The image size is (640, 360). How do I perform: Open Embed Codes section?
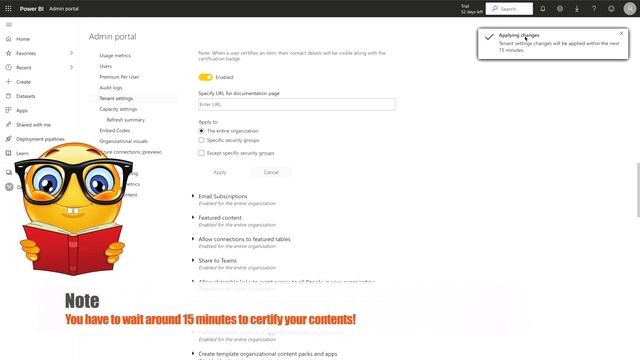(115, 130)
